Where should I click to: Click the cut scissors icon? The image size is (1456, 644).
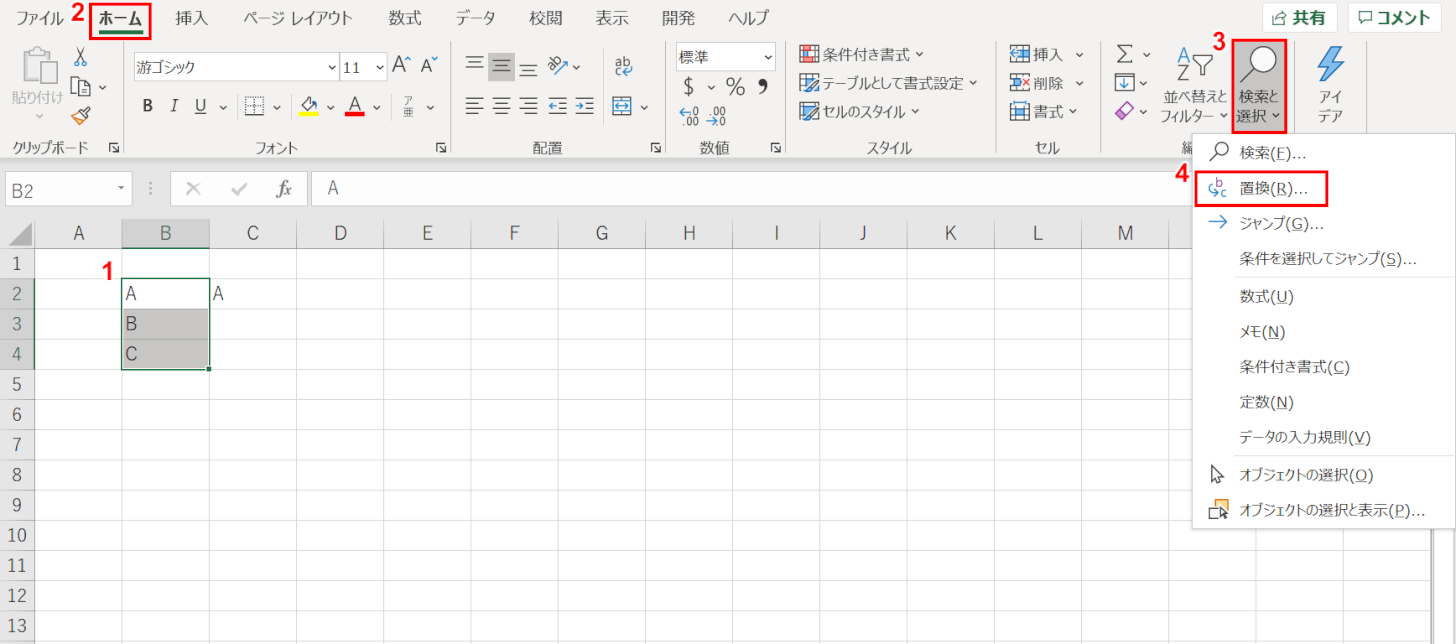(82, 59)
